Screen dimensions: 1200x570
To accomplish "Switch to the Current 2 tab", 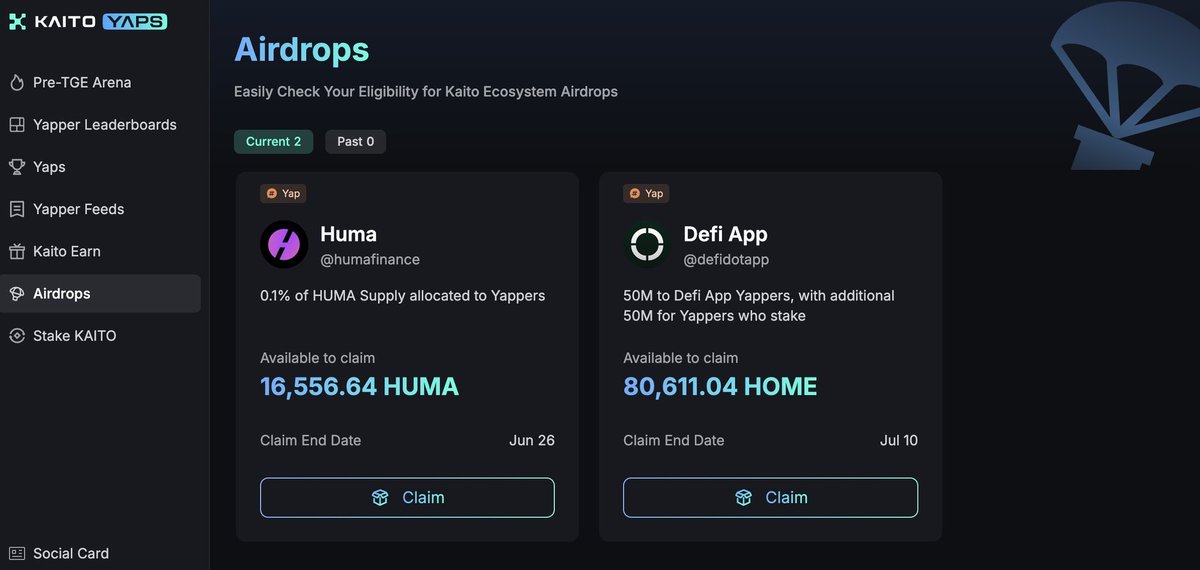I will pos(273,142).
